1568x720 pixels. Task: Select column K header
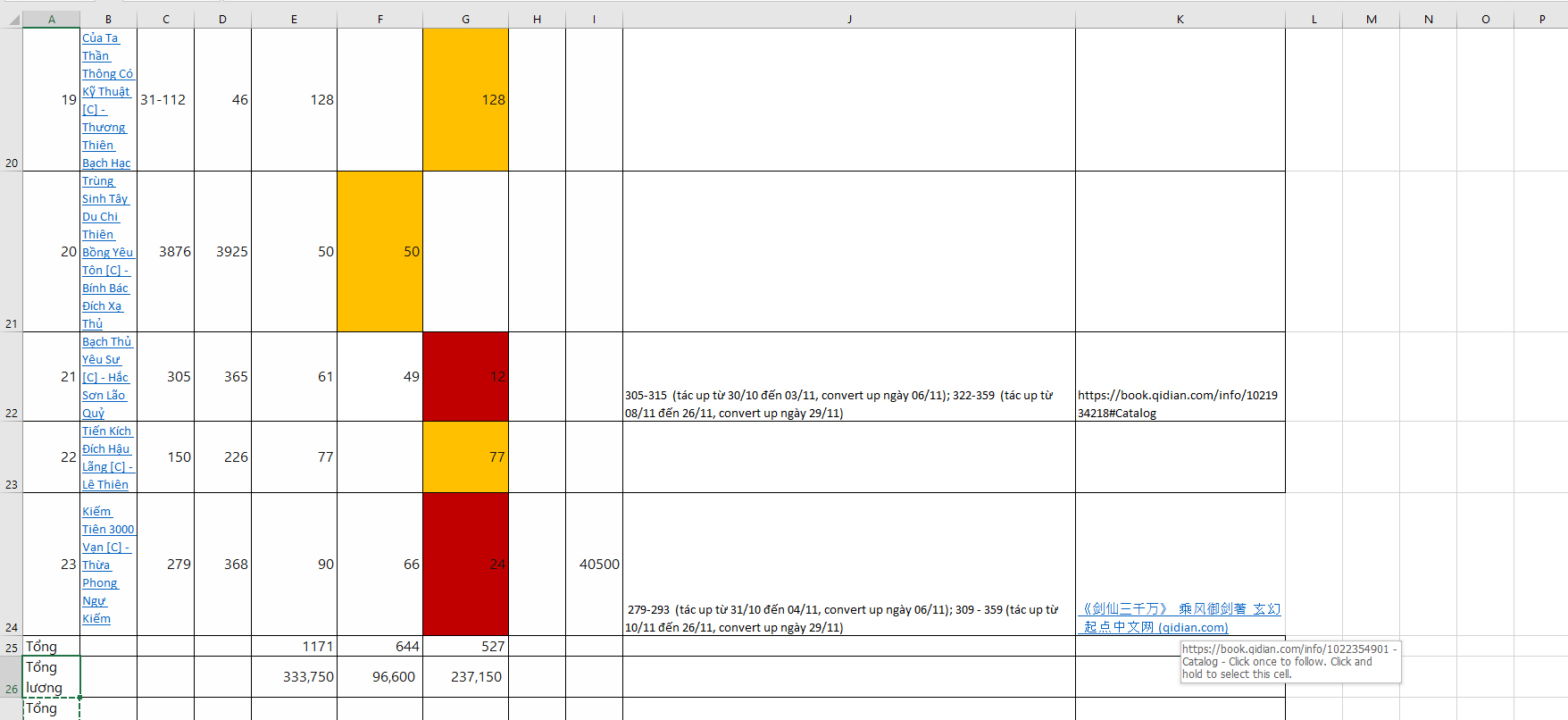(1180, 19)
